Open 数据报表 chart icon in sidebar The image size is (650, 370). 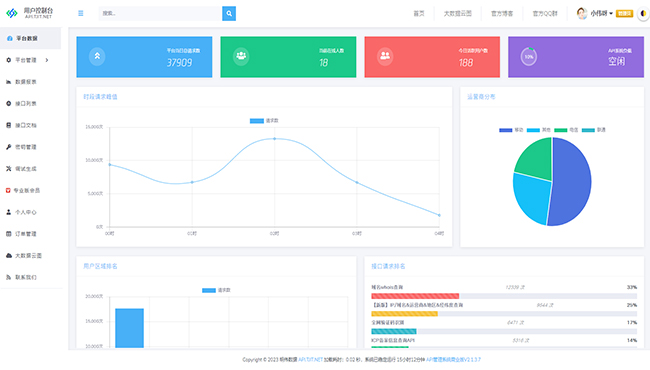click(x=8, y=82)
